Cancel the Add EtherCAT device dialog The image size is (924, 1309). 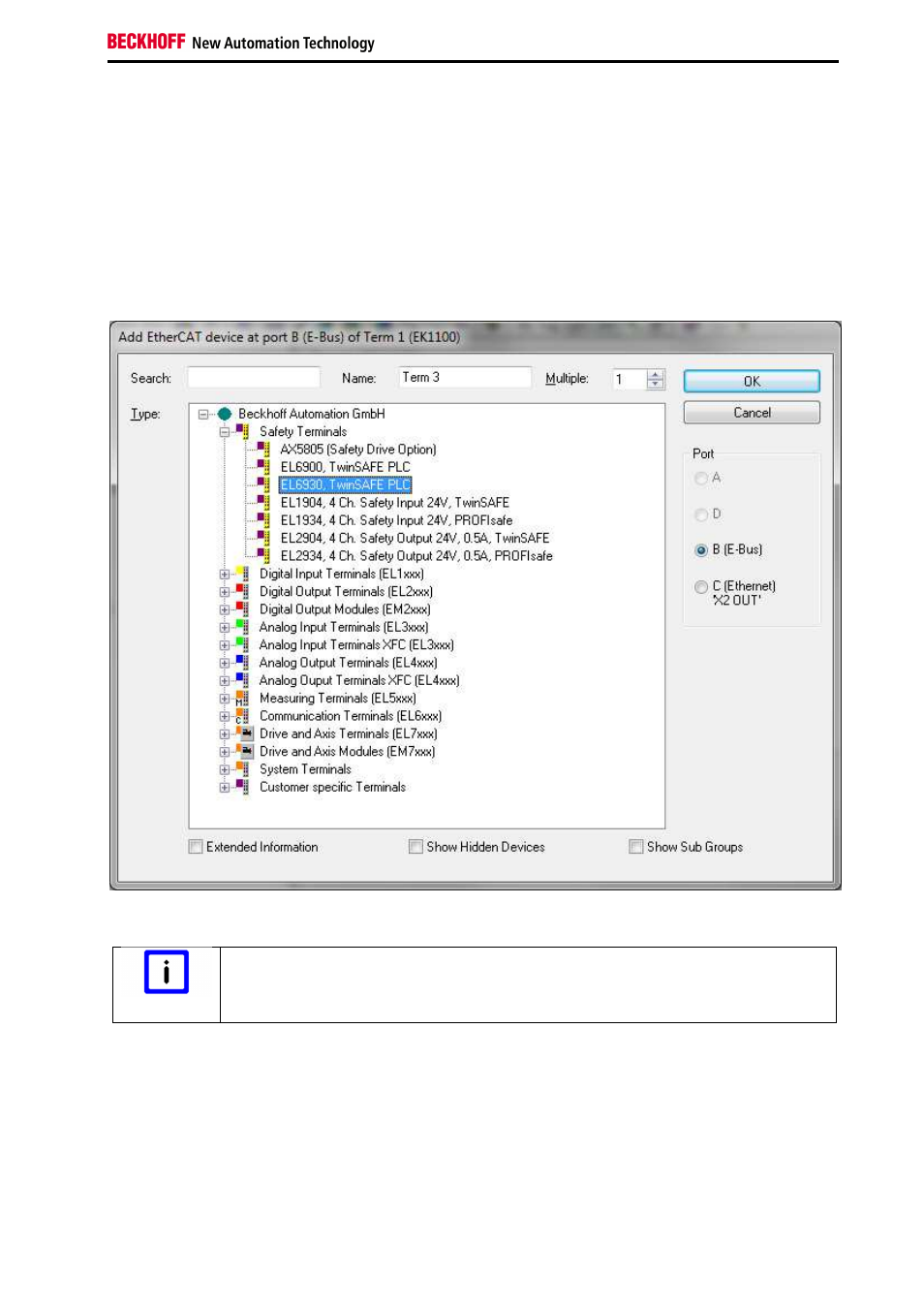[752, 413]
